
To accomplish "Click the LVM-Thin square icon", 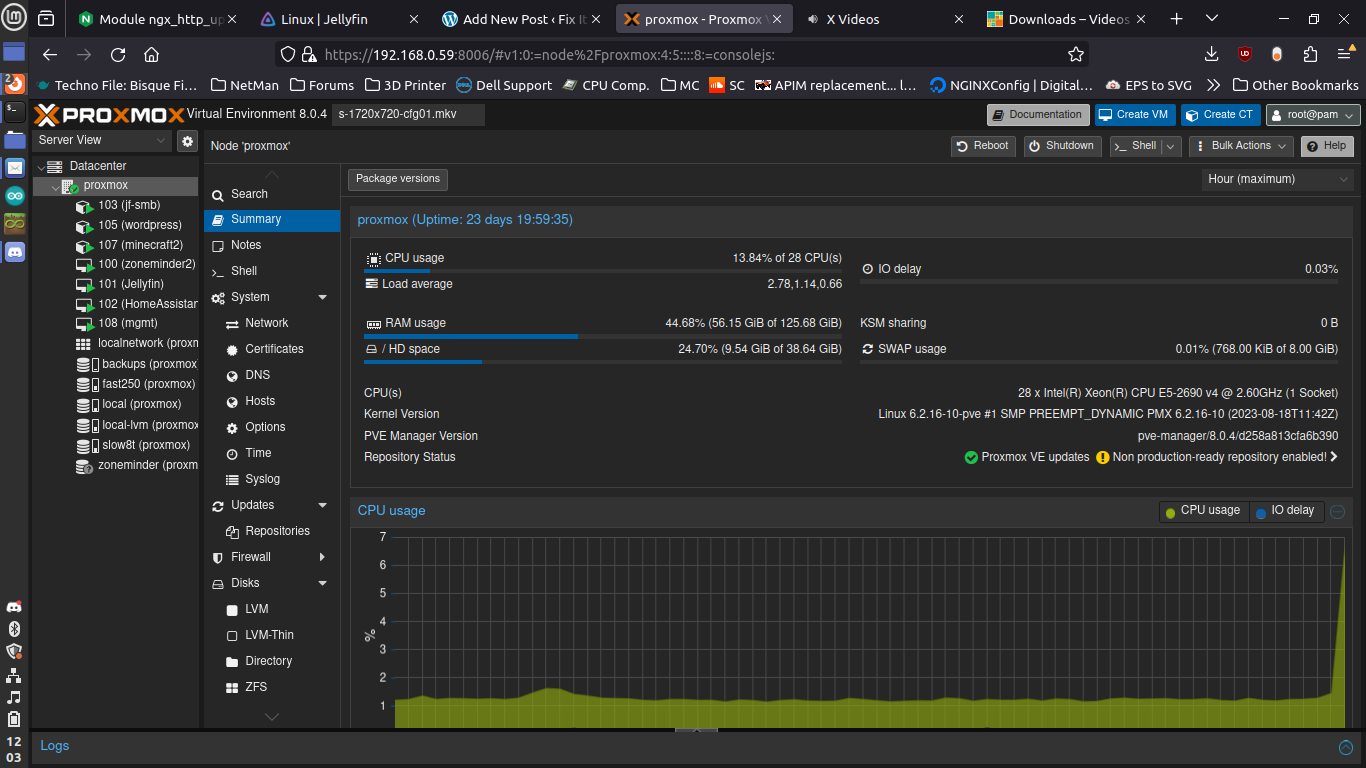I will point(232,635).
